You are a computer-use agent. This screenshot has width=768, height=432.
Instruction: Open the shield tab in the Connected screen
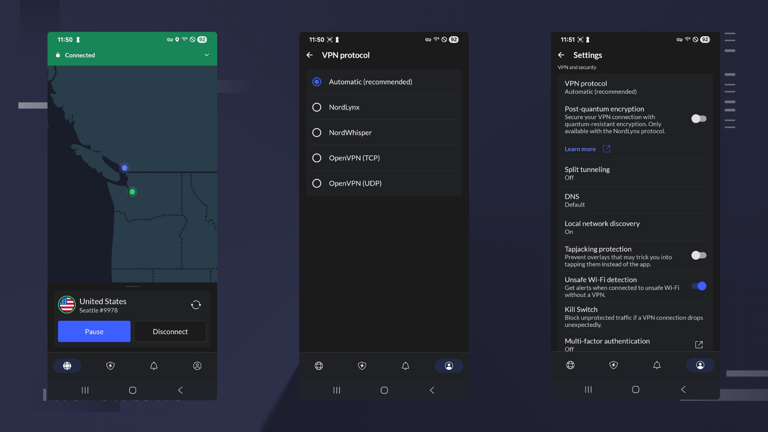click(x=111, y=366)
